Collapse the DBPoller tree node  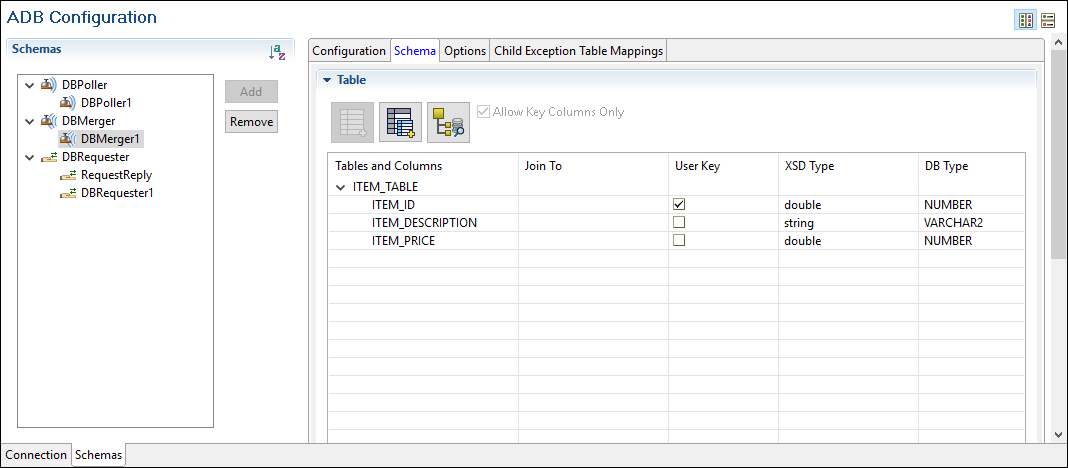click(x=29, y=85)
